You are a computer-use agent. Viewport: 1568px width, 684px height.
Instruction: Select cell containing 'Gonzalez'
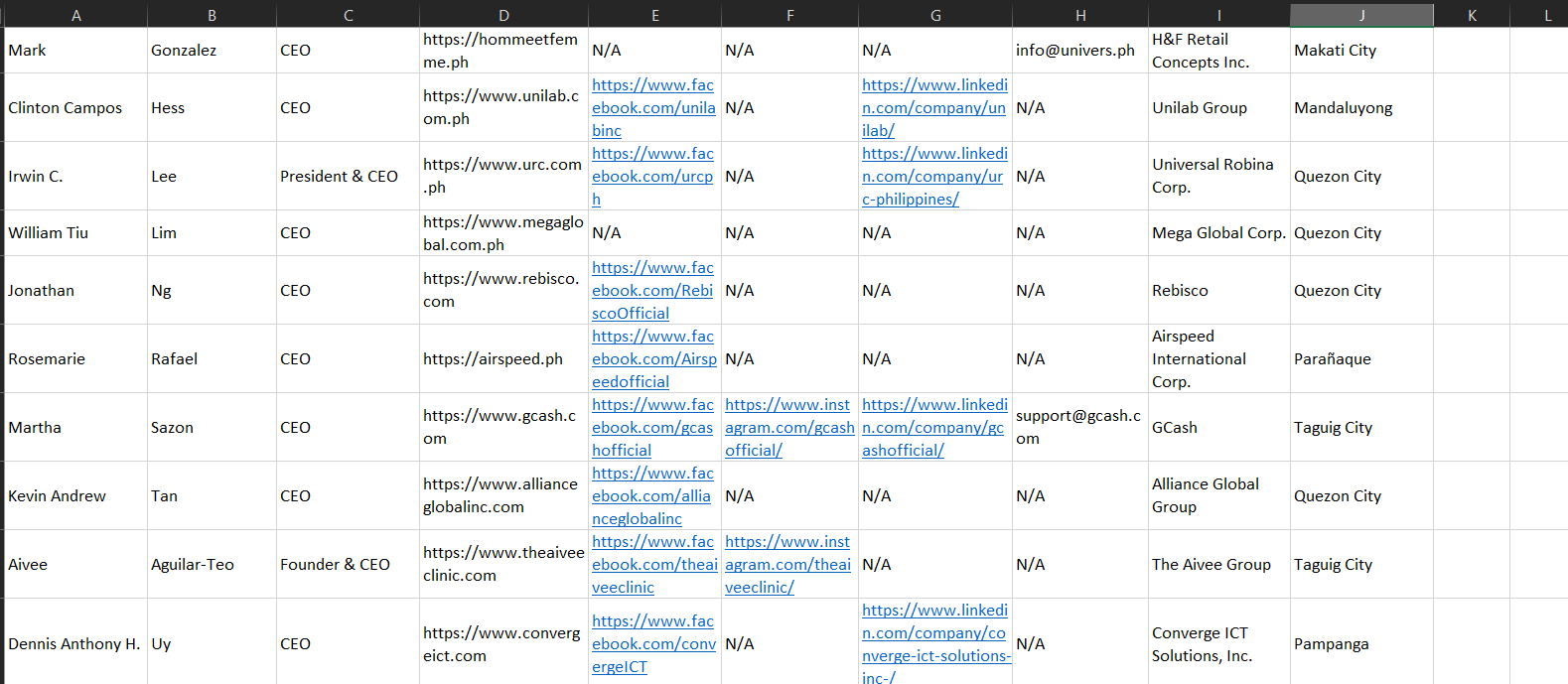[x=212, y=50]
